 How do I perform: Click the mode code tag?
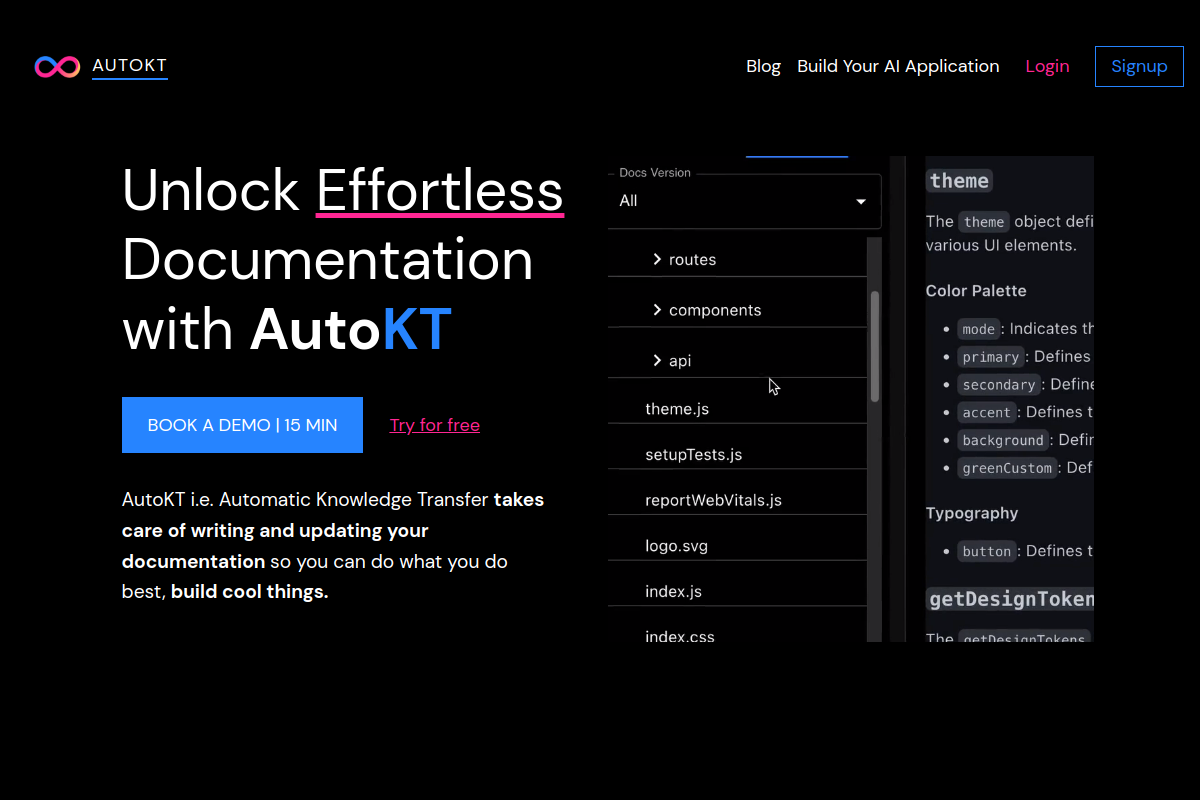[x=978, y=329]
